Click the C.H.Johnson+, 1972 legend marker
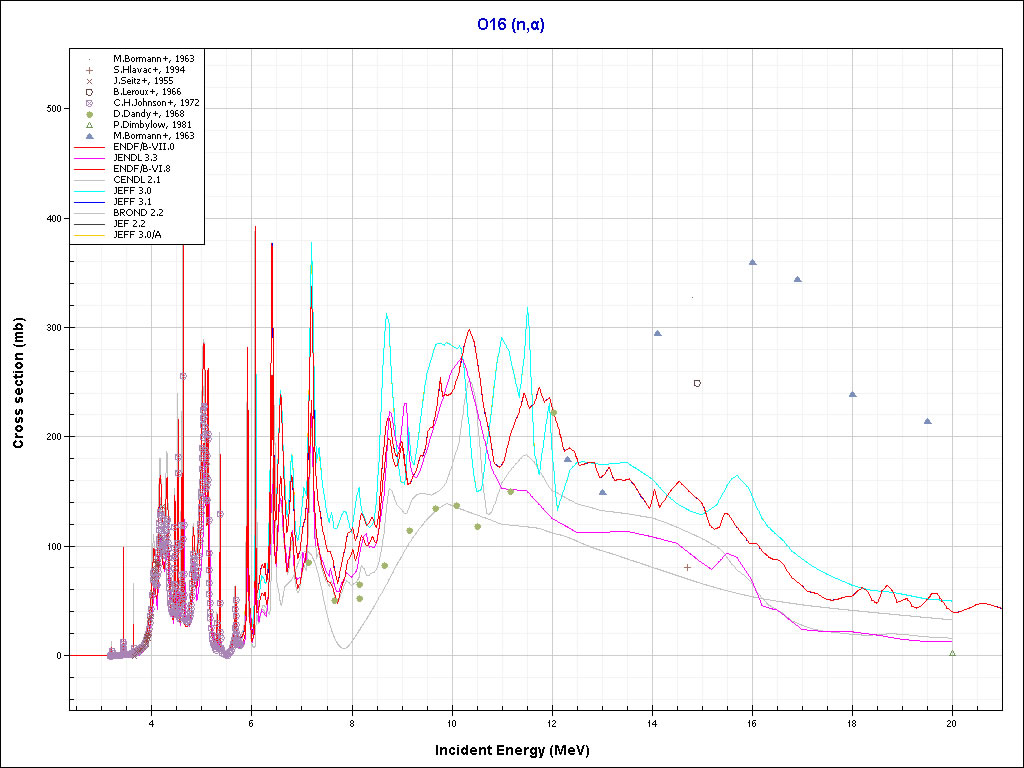1024x768 pixels. 90,103
